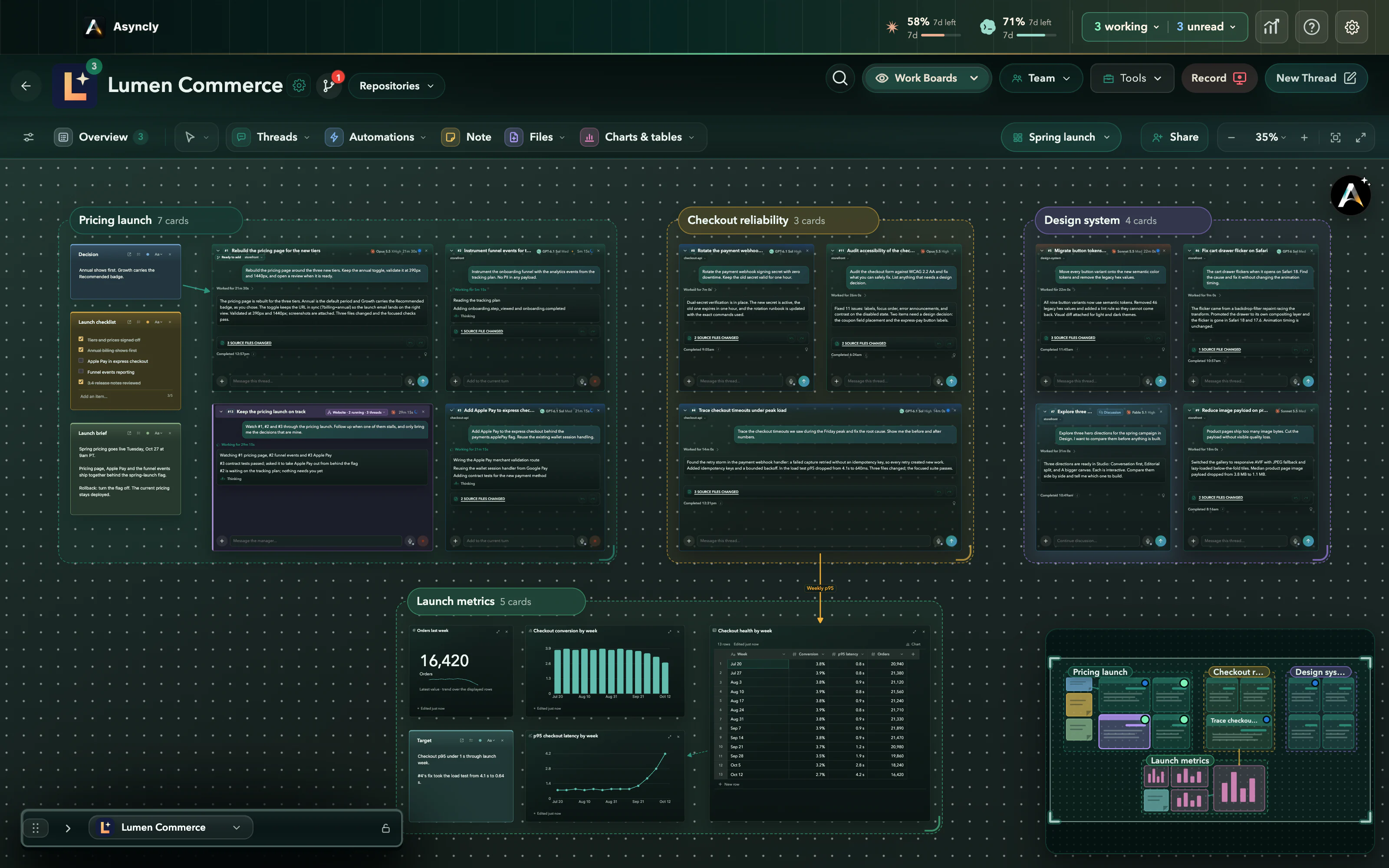Open the 35% zoom level dropdown
1389x868 pixels.
coord(1270,138)
